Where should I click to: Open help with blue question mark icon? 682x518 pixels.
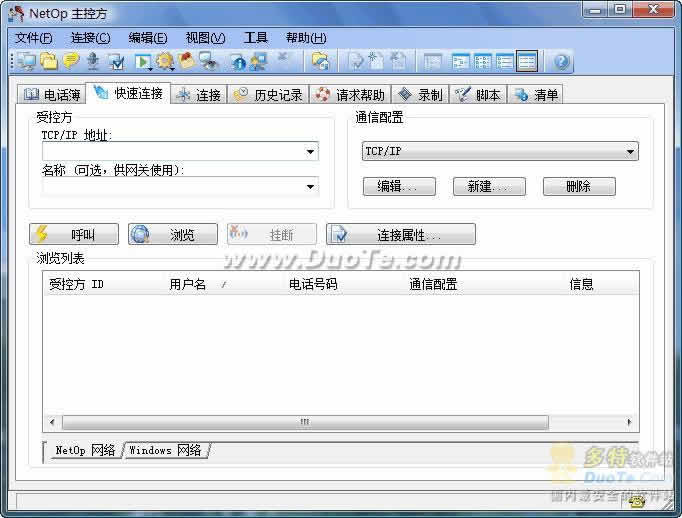(x=561, y=62)
